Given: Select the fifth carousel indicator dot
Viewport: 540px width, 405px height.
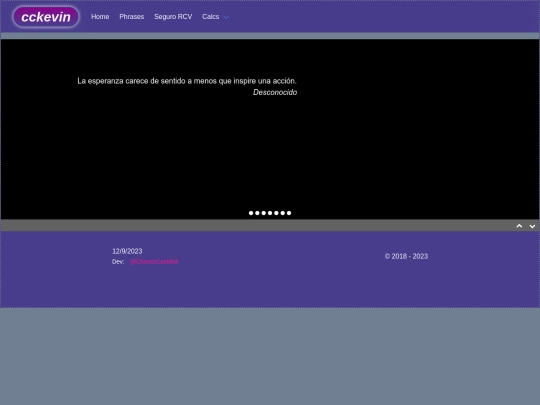Looking at the screenshot, I should 276,213.
